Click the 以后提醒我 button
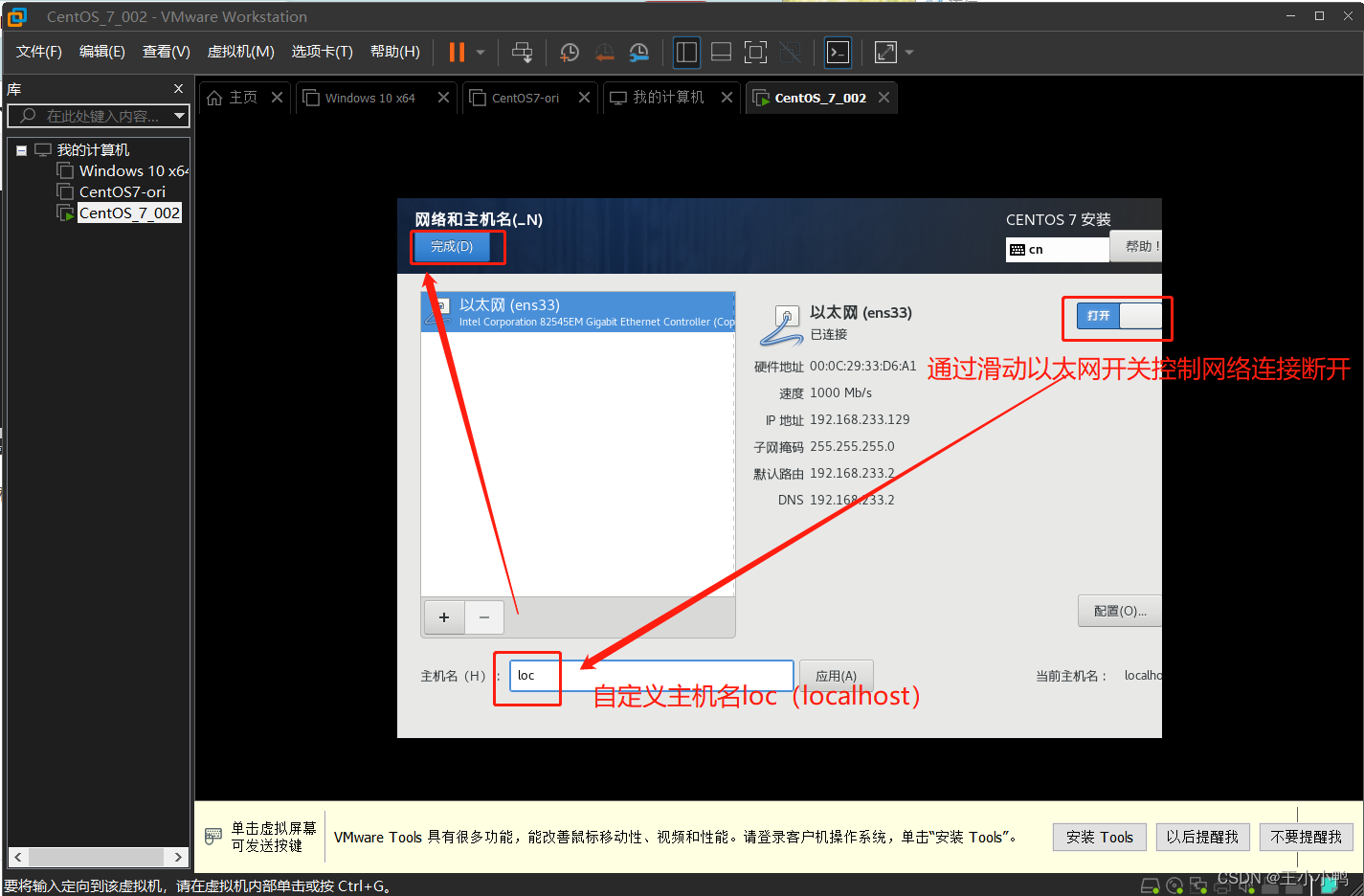Screen dimensions: 1364x896 (1202, 837)
